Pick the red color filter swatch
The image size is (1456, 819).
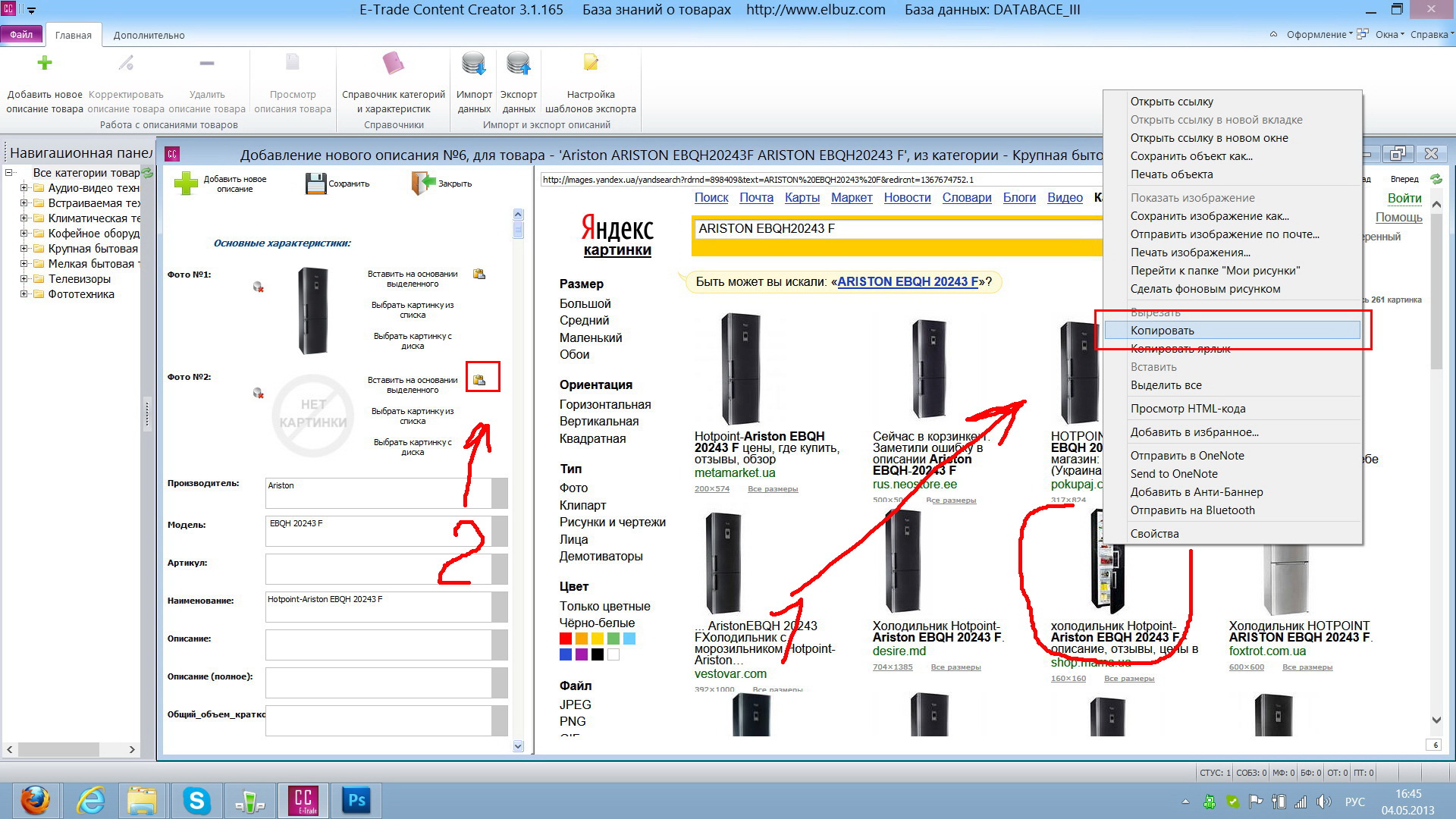coord(566,639)
